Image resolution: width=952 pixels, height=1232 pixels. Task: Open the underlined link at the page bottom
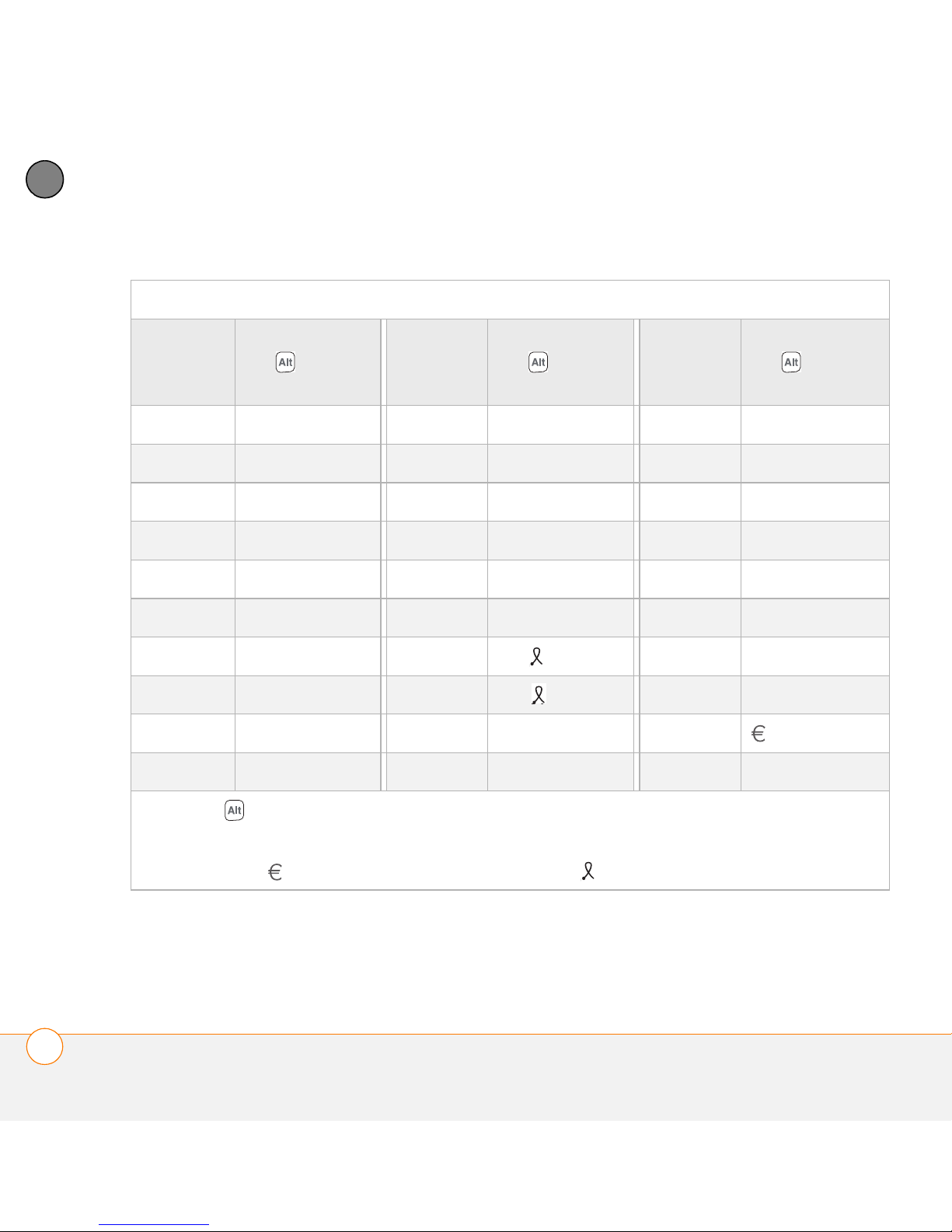pos(154,1224)
